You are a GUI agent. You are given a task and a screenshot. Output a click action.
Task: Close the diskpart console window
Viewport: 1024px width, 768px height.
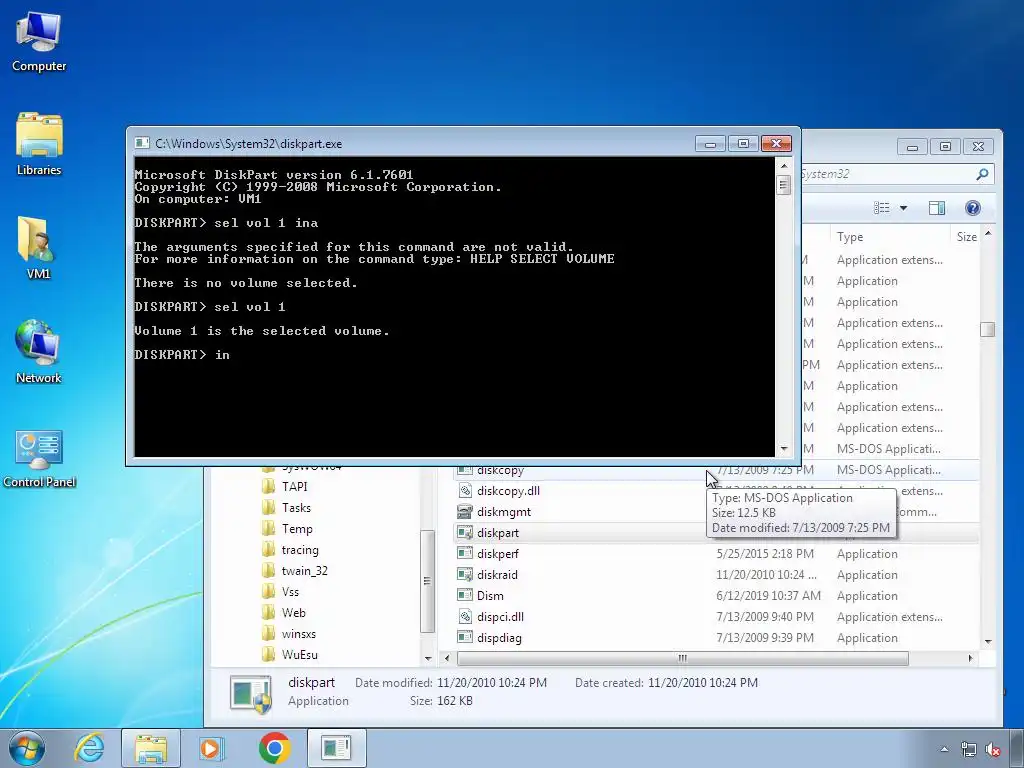(x=776, y=144)
